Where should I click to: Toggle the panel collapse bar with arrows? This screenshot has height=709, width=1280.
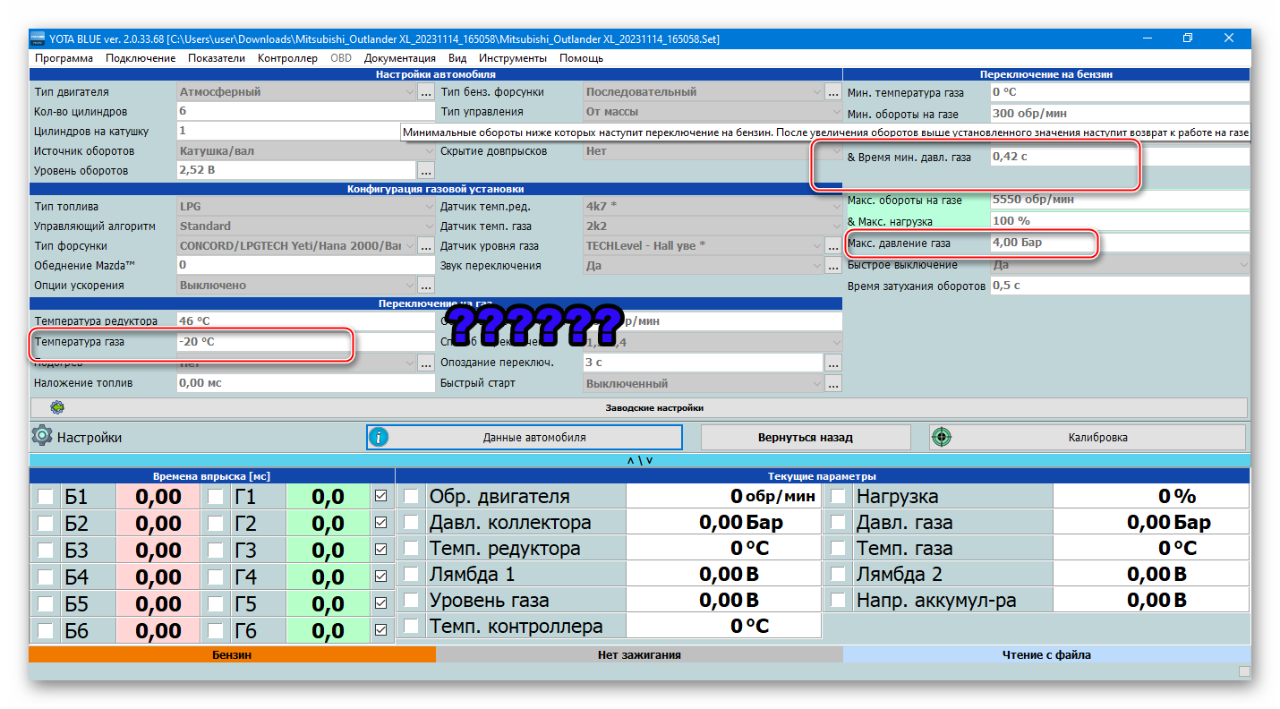pos(640,460)
